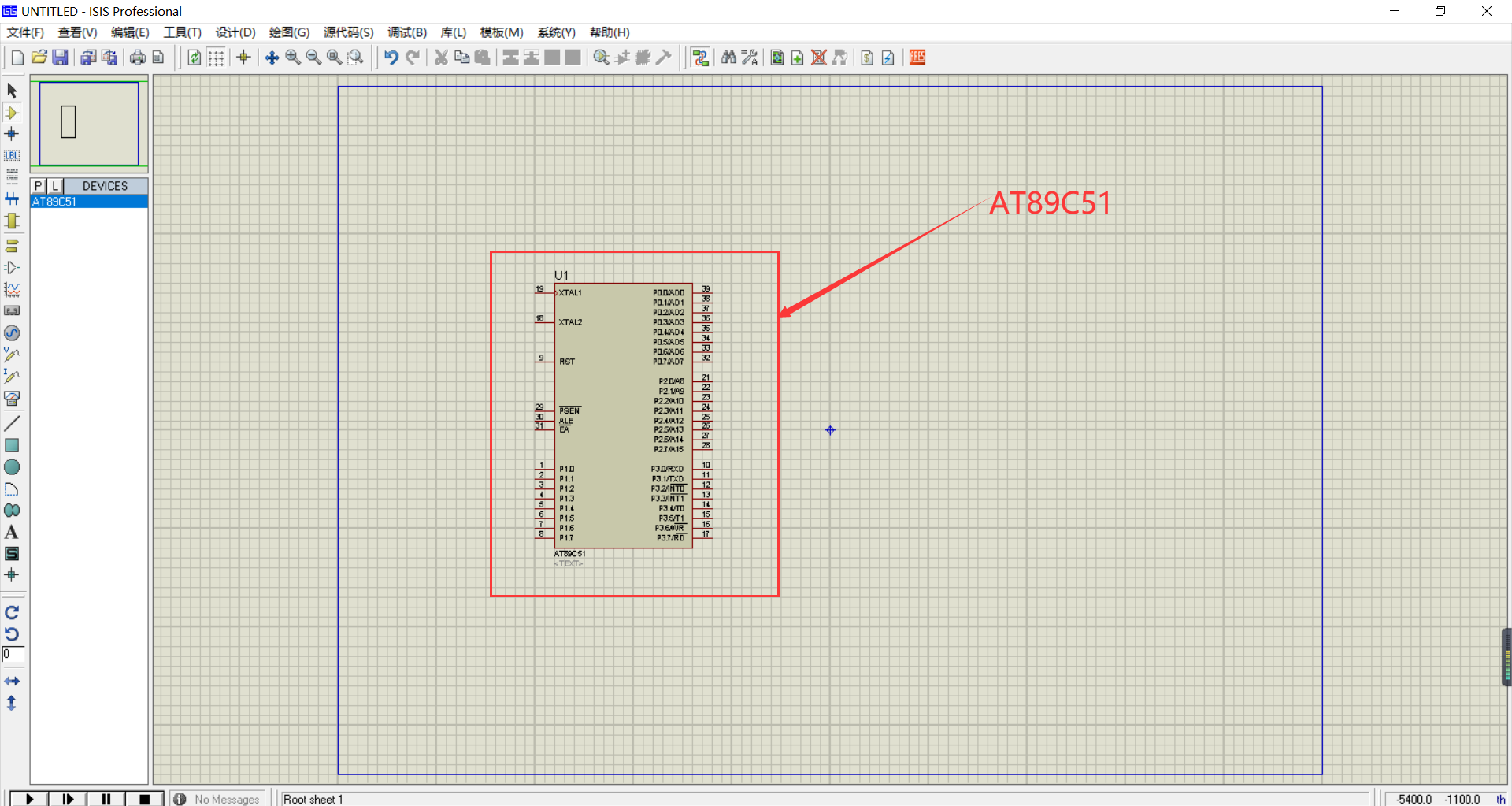Image resolution: width=1512 pixels, height=806 pixels.
Task: Click the Print toolbar icon
Action: (x=138, y=58)
